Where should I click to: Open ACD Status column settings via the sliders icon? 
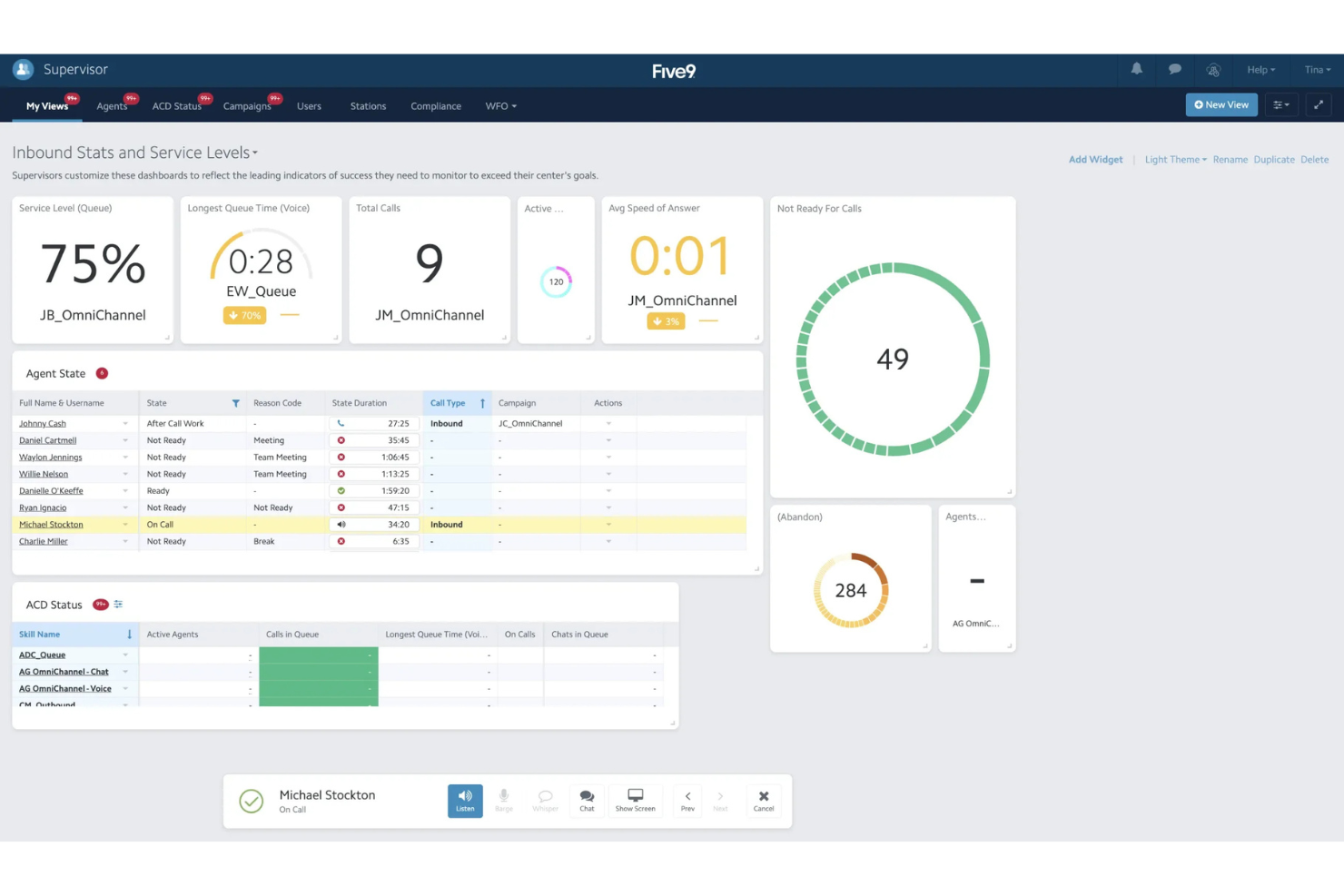(x=117, y=604)
